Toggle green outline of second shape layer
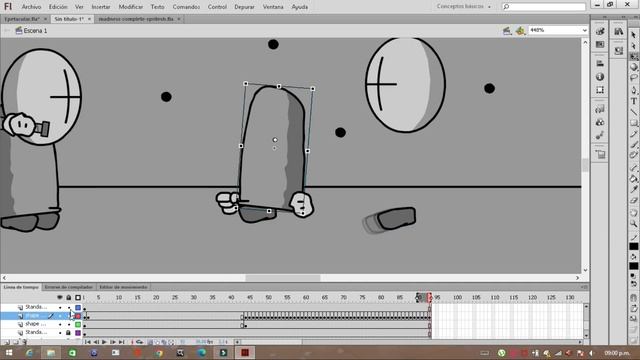This screenshot has width=640, height=360. click(78, 324)
